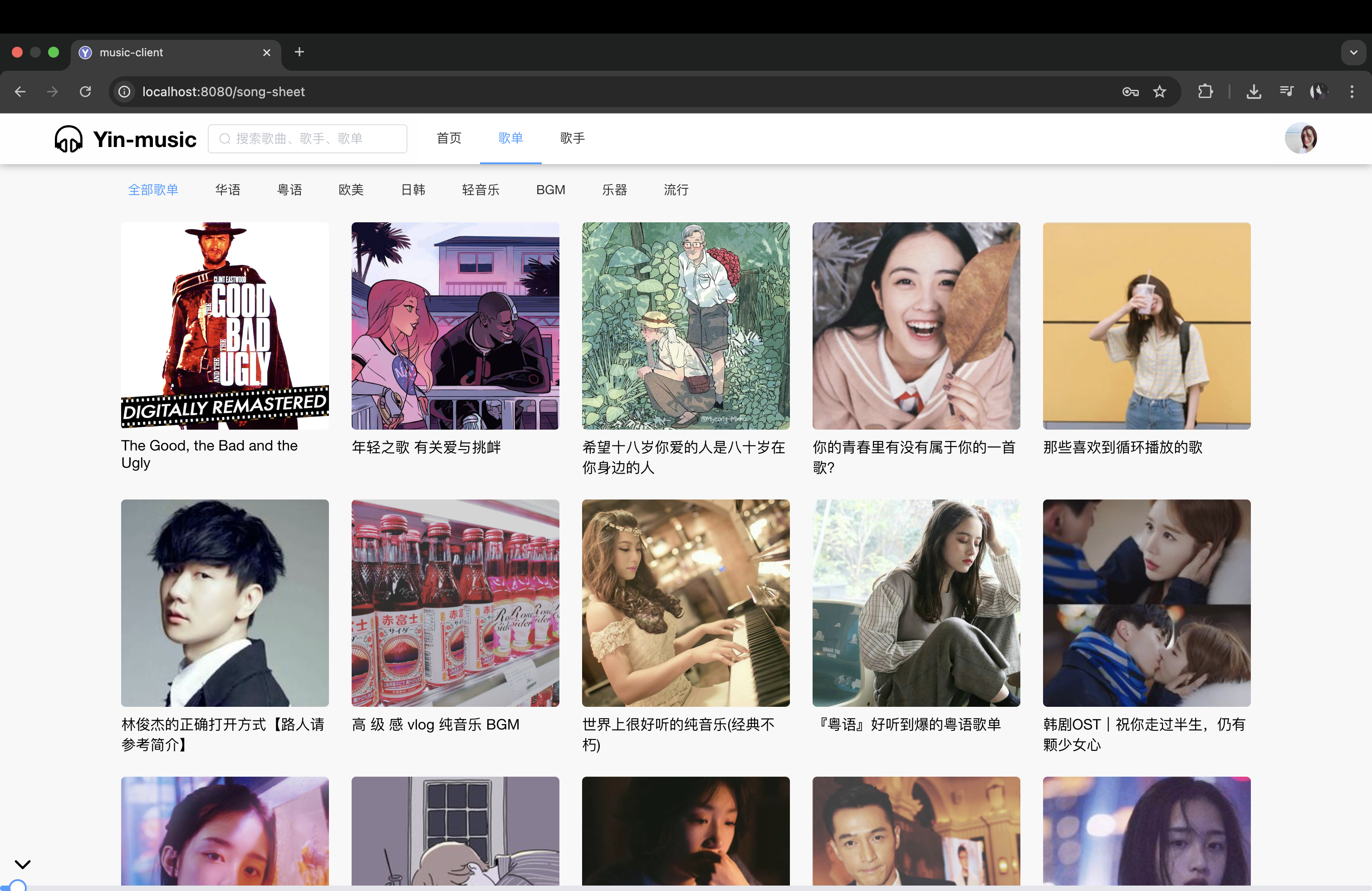
Task: Open the 林俊杰的正确打开方式 cover
Action: pyautogui.click(x=225, y=603)
